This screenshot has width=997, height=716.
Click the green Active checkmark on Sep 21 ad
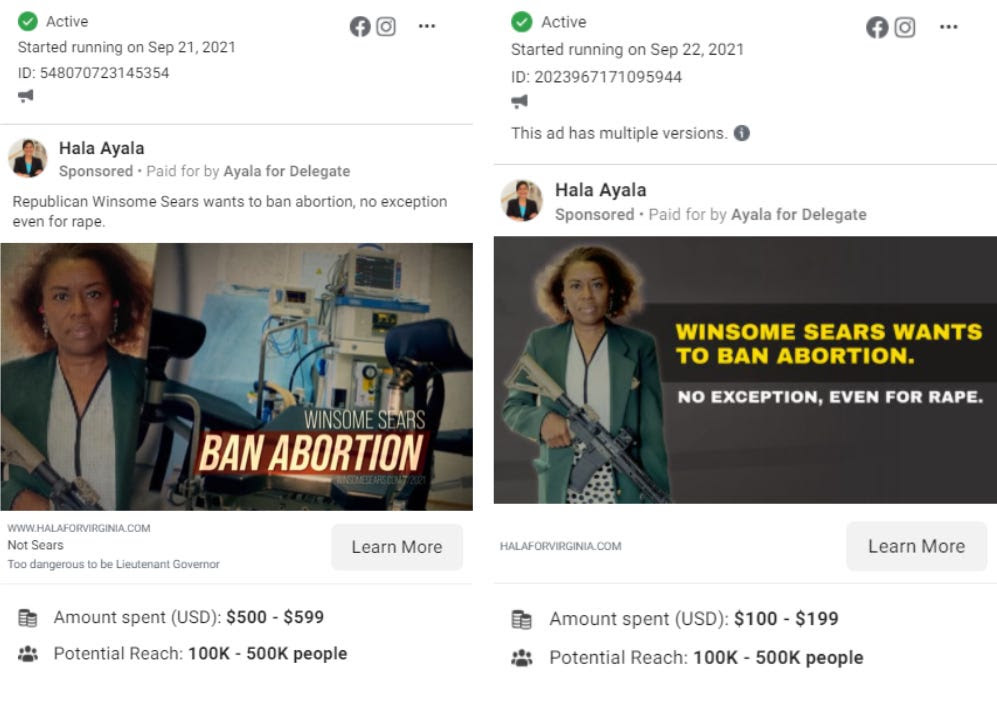pos(28,21)
